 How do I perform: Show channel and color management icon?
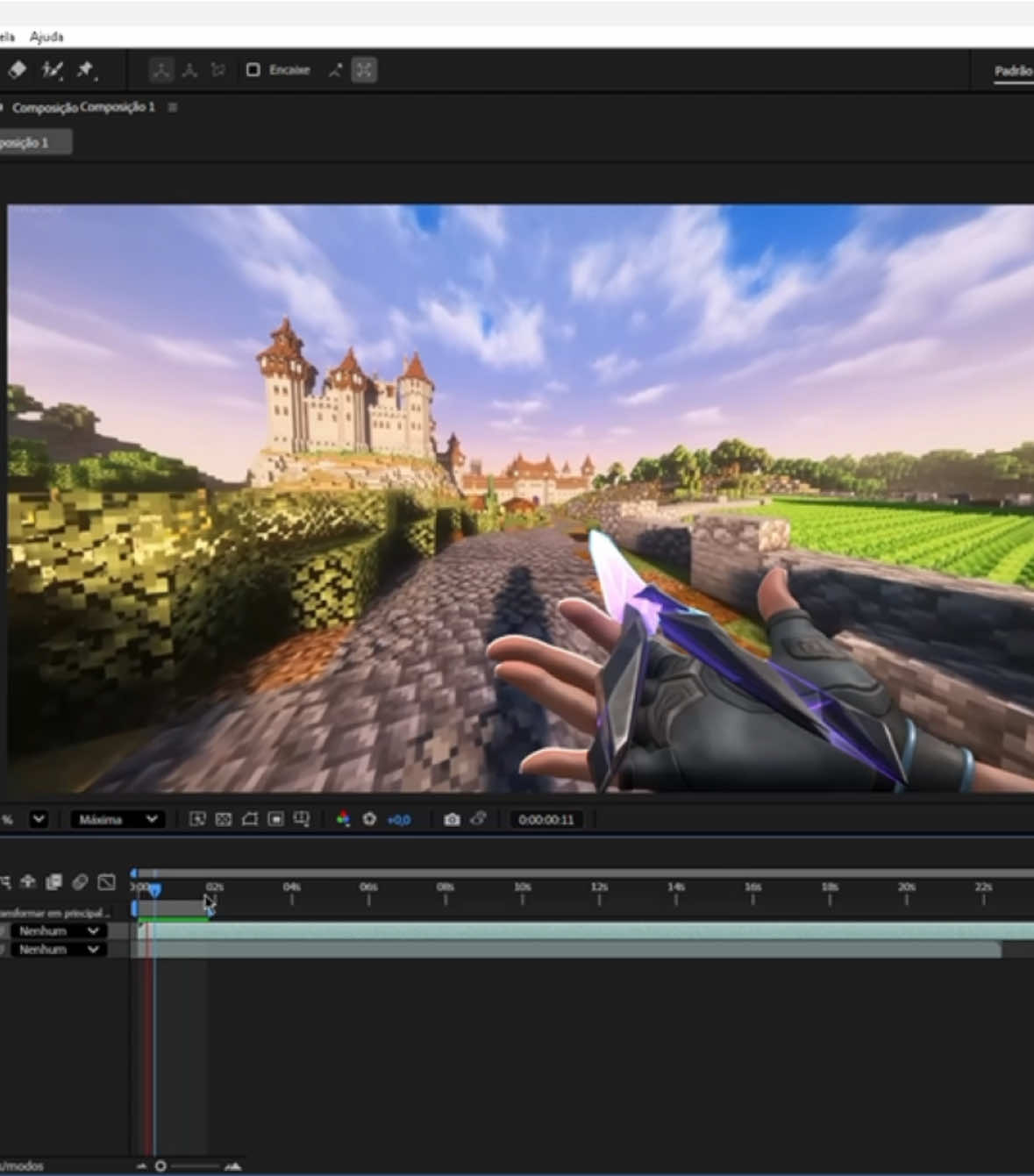click(x=343, y=819)
